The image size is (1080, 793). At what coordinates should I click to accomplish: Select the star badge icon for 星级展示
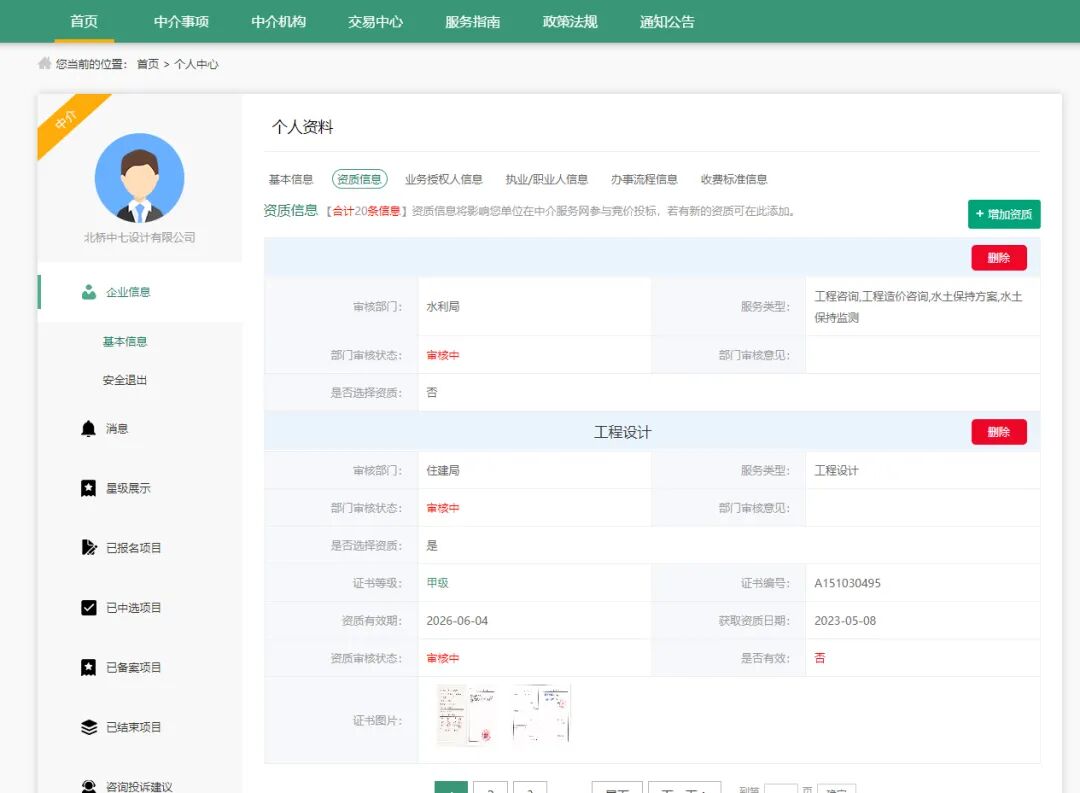[89, 488]
